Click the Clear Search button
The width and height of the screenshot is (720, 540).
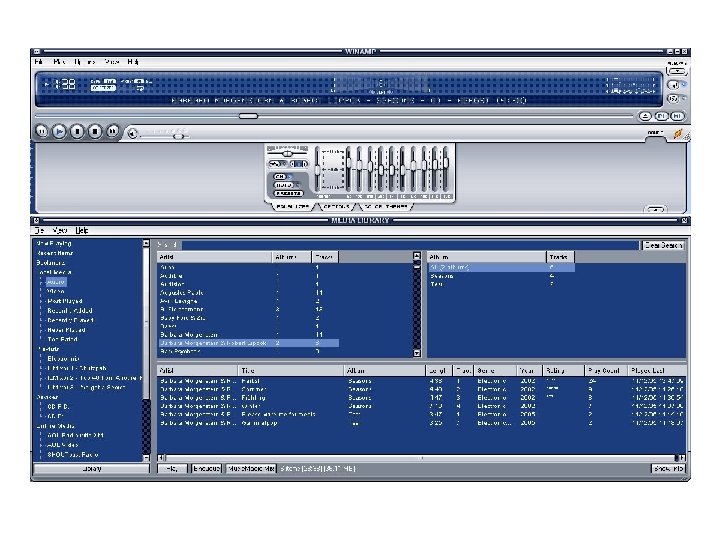coord(664,245)
